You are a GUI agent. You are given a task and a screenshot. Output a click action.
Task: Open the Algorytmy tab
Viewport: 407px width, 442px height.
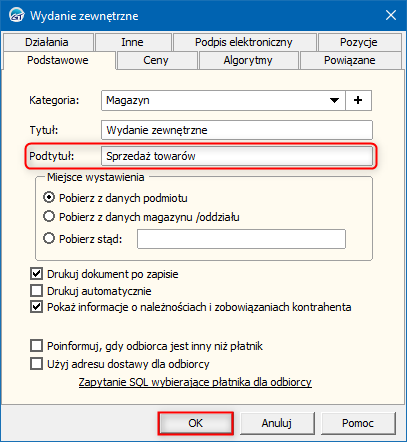coord(248,60)
